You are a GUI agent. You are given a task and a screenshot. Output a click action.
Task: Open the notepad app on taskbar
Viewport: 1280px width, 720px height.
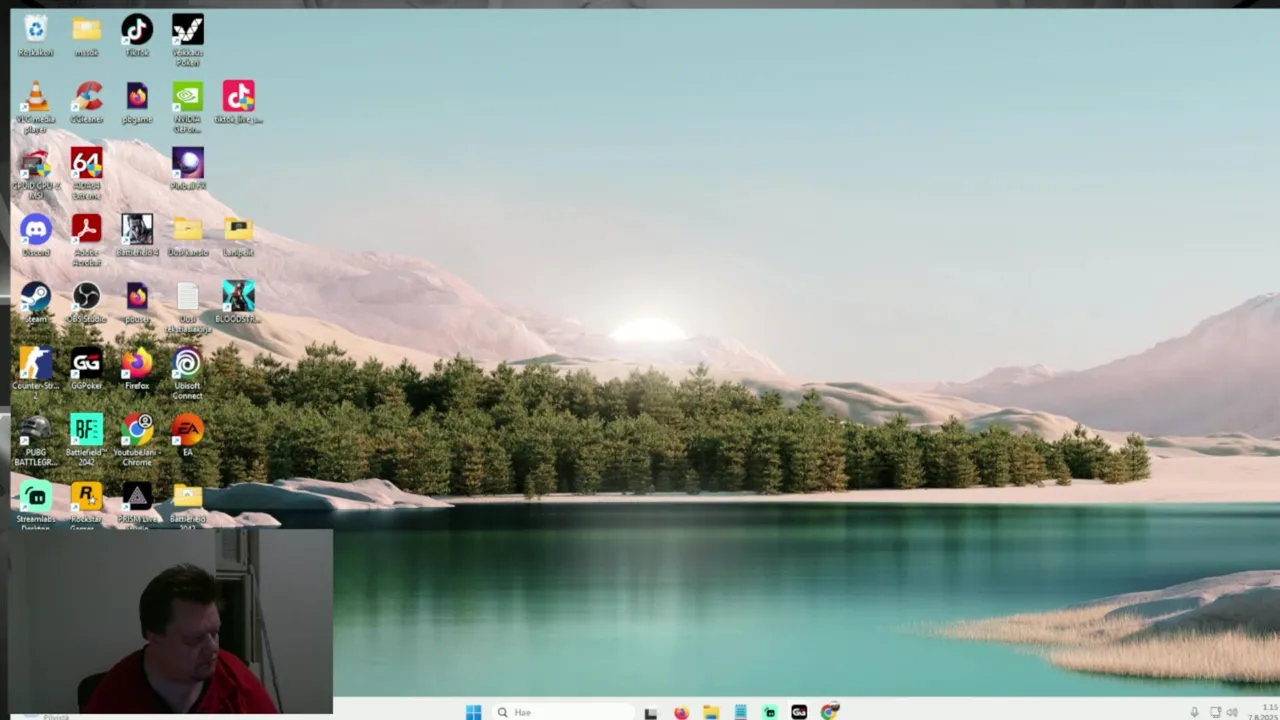(740, 713)
